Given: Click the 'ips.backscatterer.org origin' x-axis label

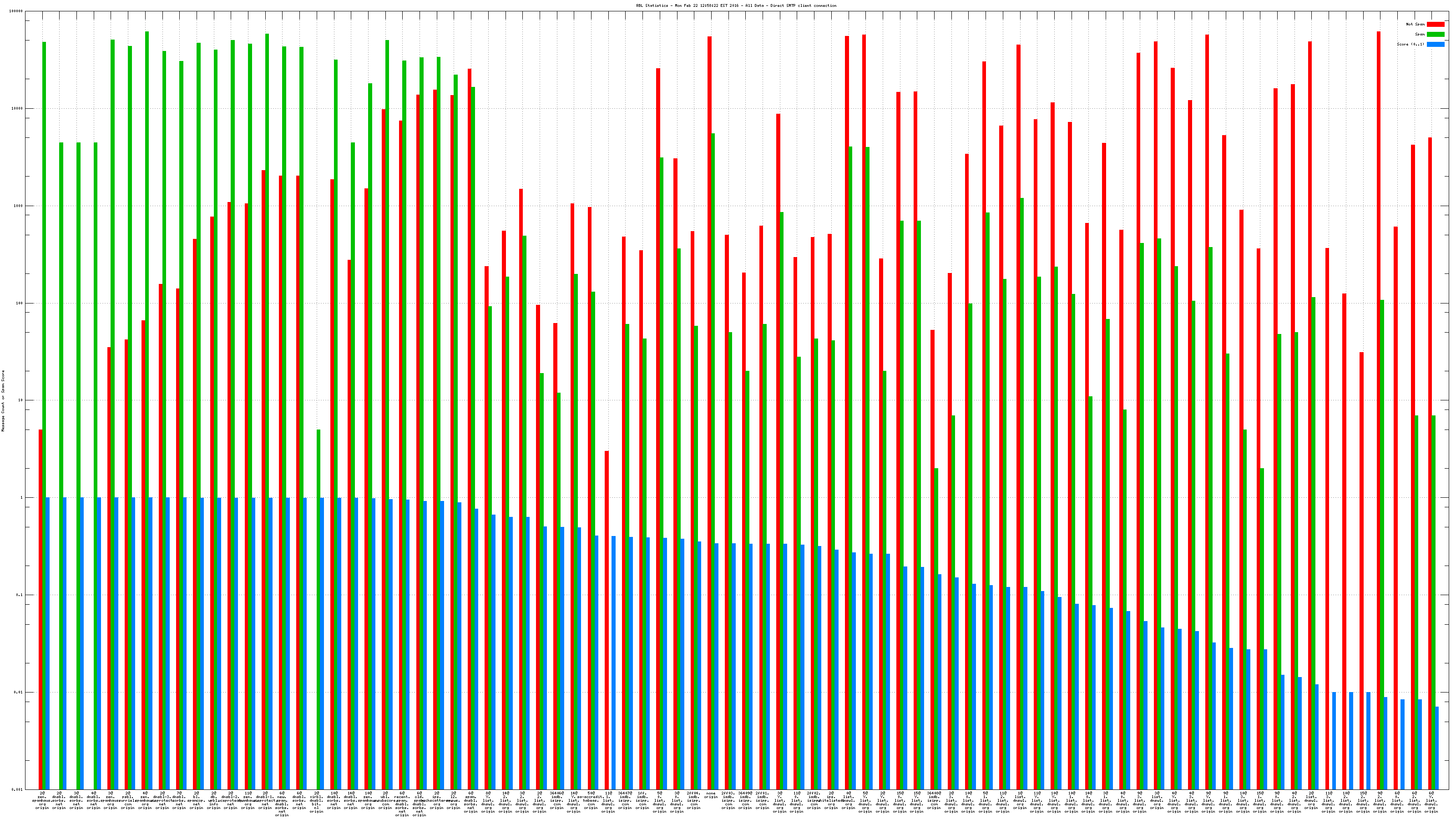Looking at the screenshot, I should (436, 800).
